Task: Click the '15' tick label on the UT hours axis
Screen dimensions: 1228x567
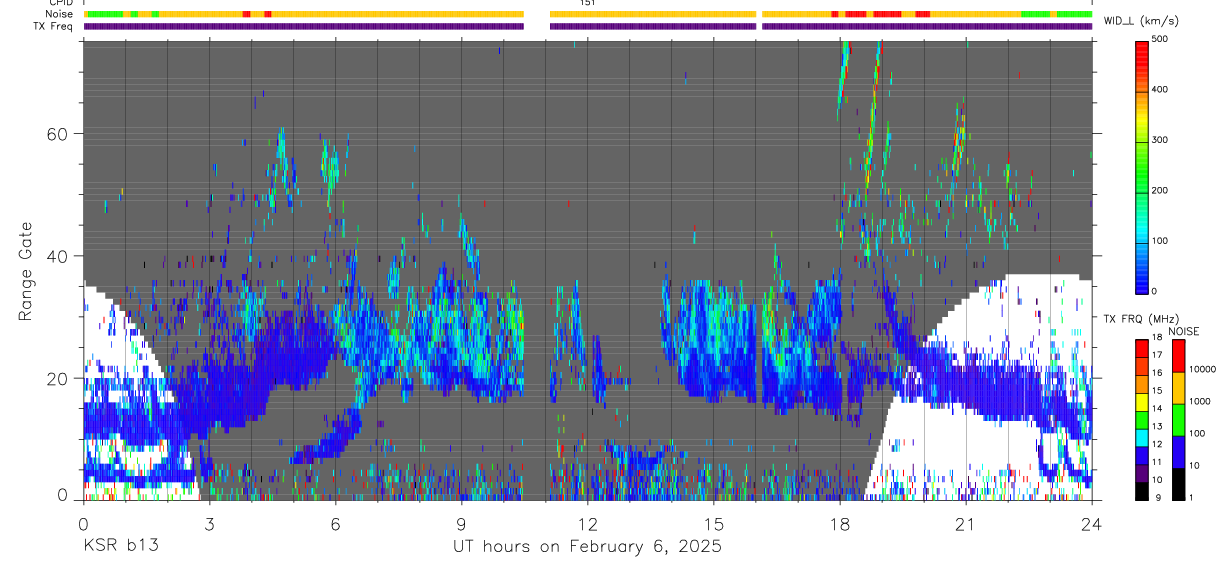Action: coord(713,524)
